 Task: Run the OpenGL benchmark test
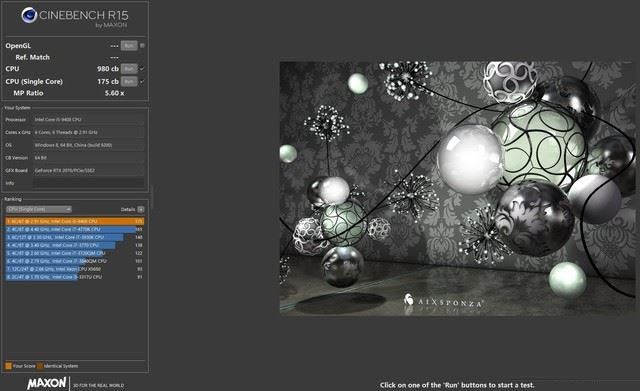coord(129,46)
